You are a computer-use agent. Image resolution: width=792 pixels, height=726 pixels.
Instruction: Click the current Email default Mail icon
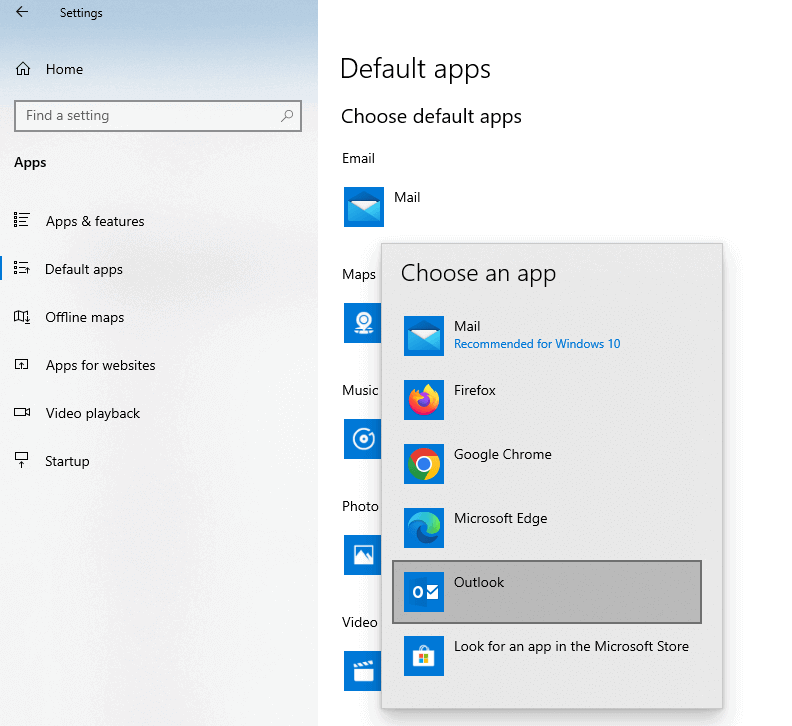(363, 207)
